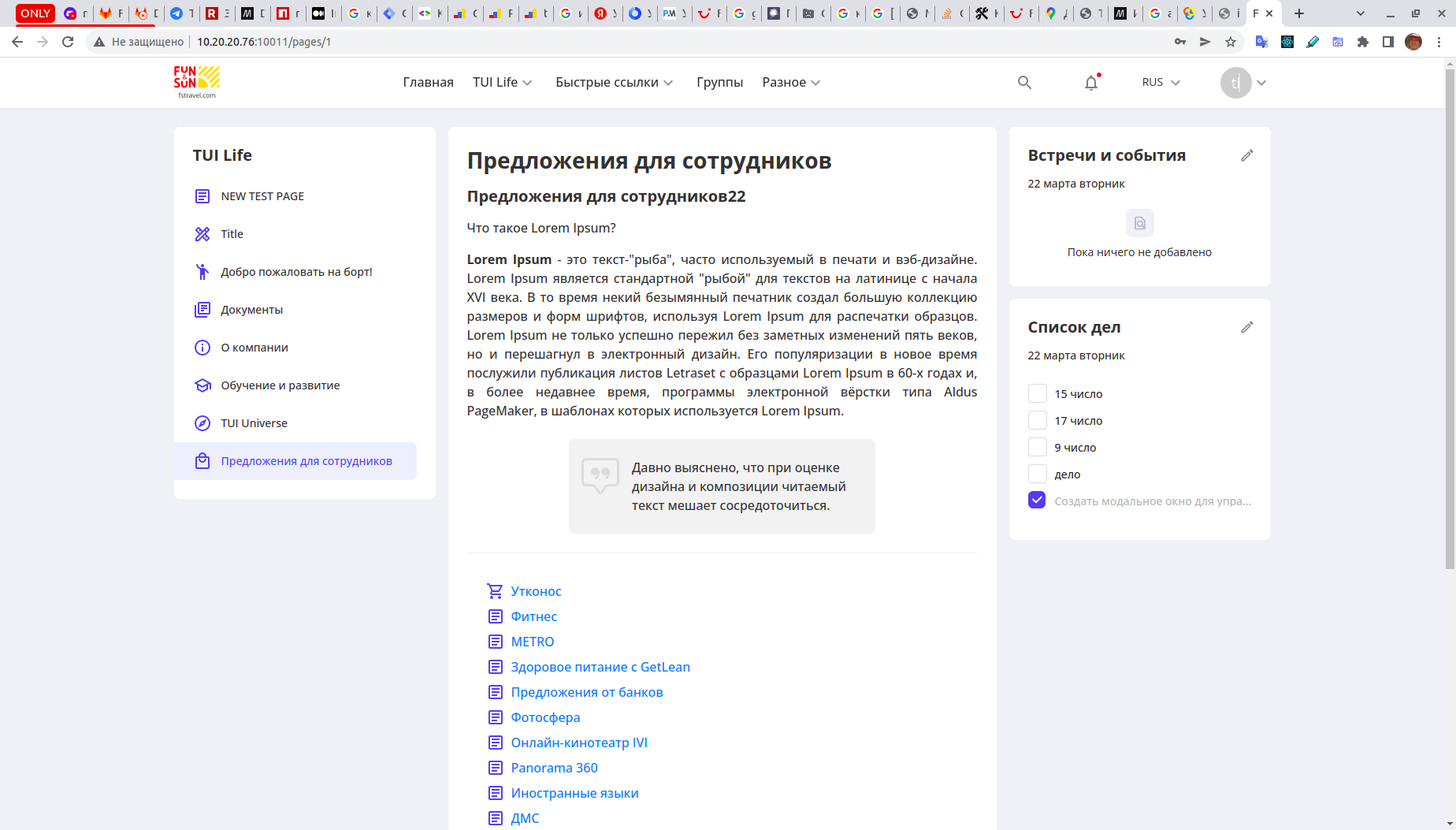
Task: Select Обучение и развитие in sidebar
Action: 280,385
